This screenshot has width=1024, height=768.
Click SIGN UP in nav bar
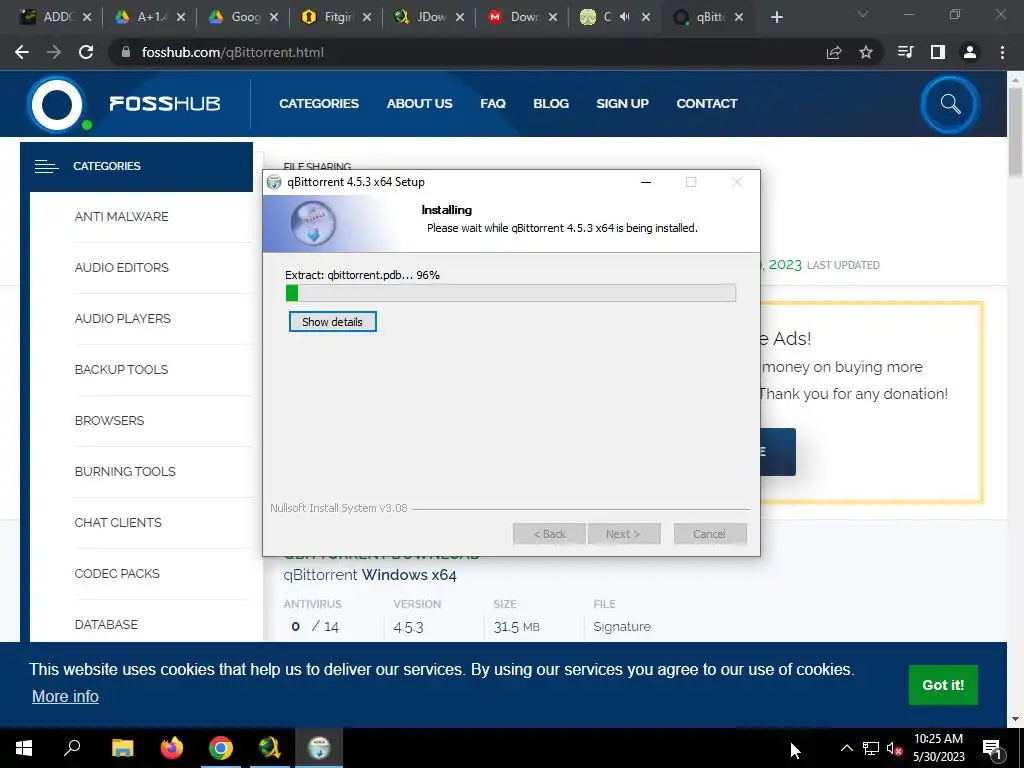click(622, 103)
